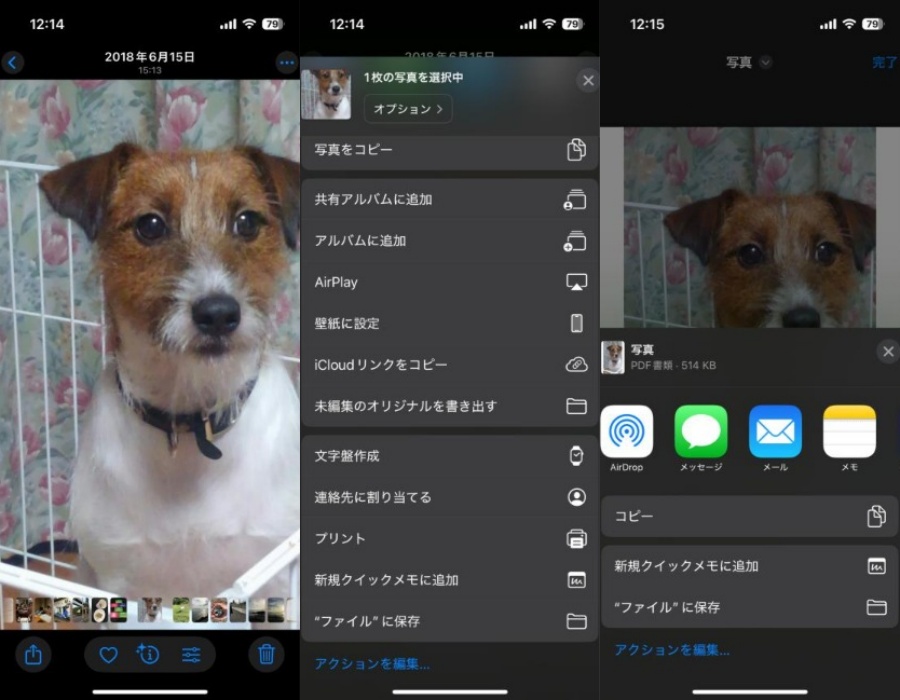Tap 壁紙に設定 to set wallpaper
The image size is (900, 700).
coord(449,323)
